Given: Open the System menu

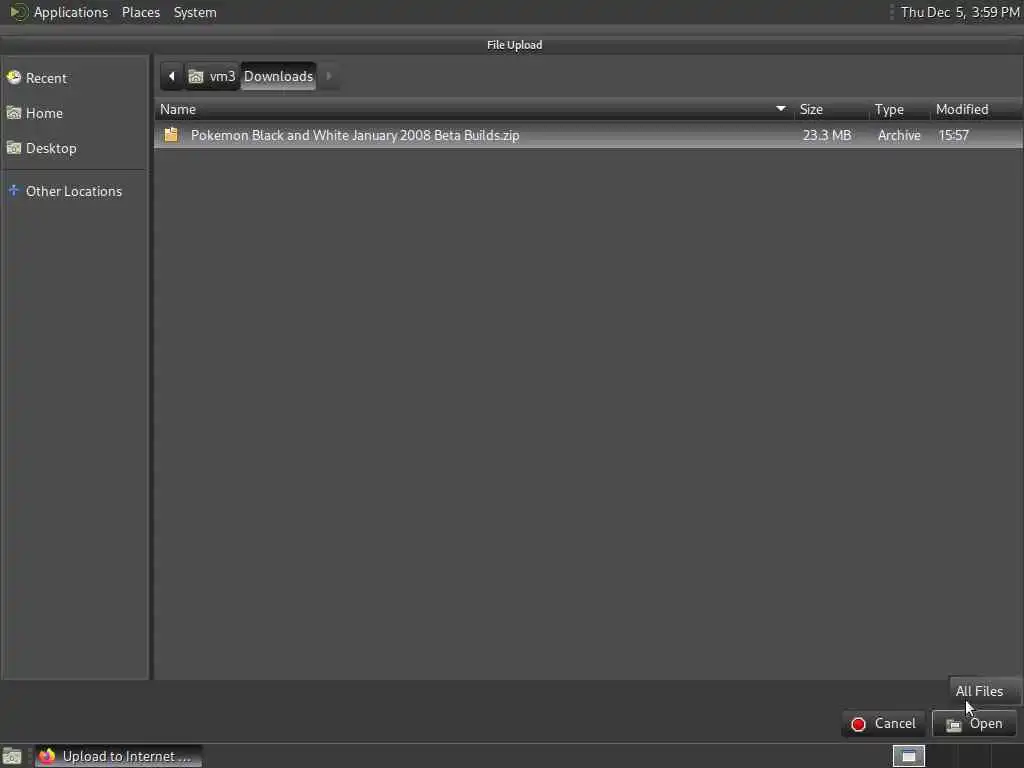Looking at the screenshot, I should click(195, 12).
